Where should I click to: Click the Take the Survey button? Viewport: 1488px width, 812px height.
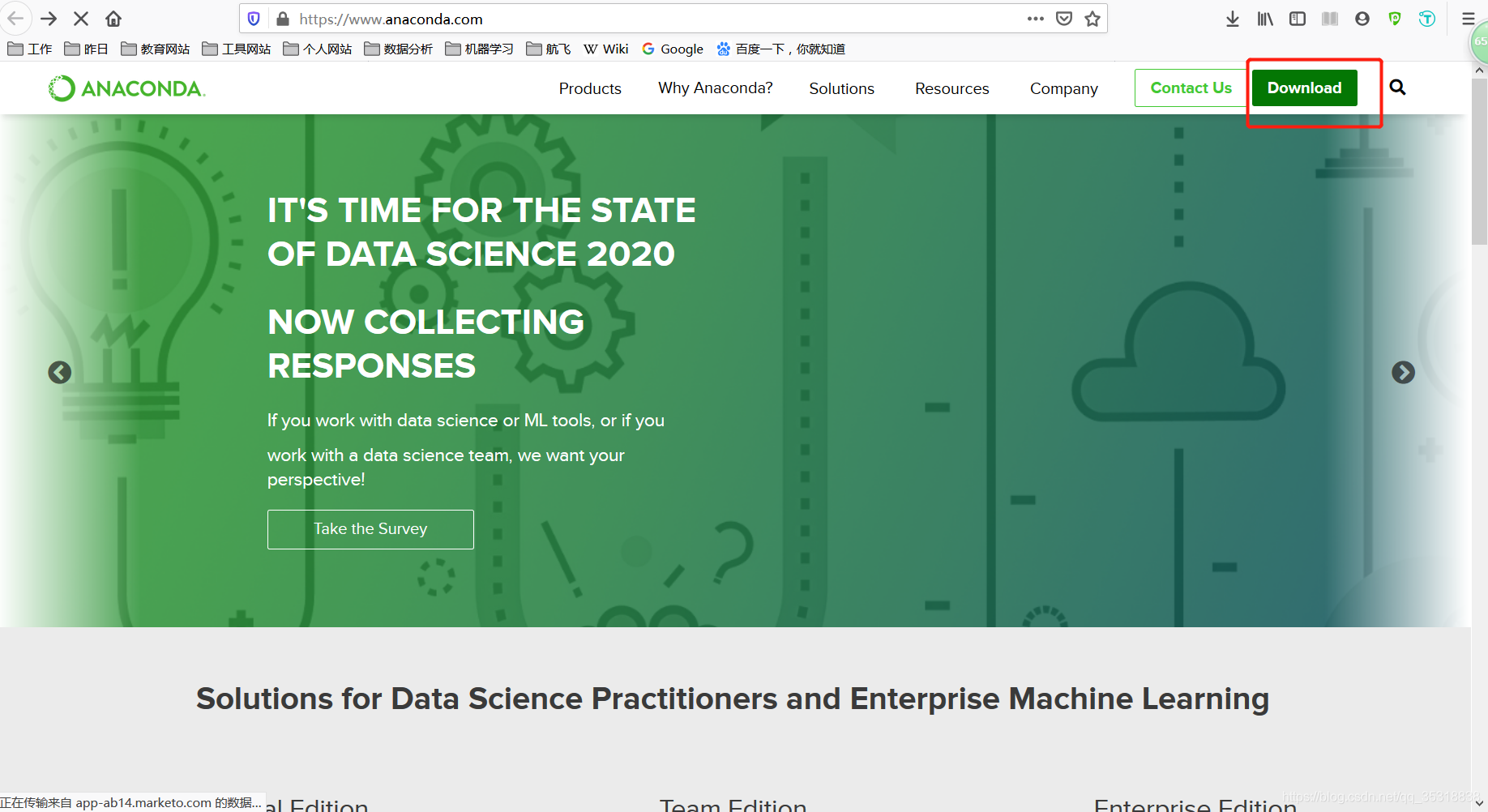370,529
